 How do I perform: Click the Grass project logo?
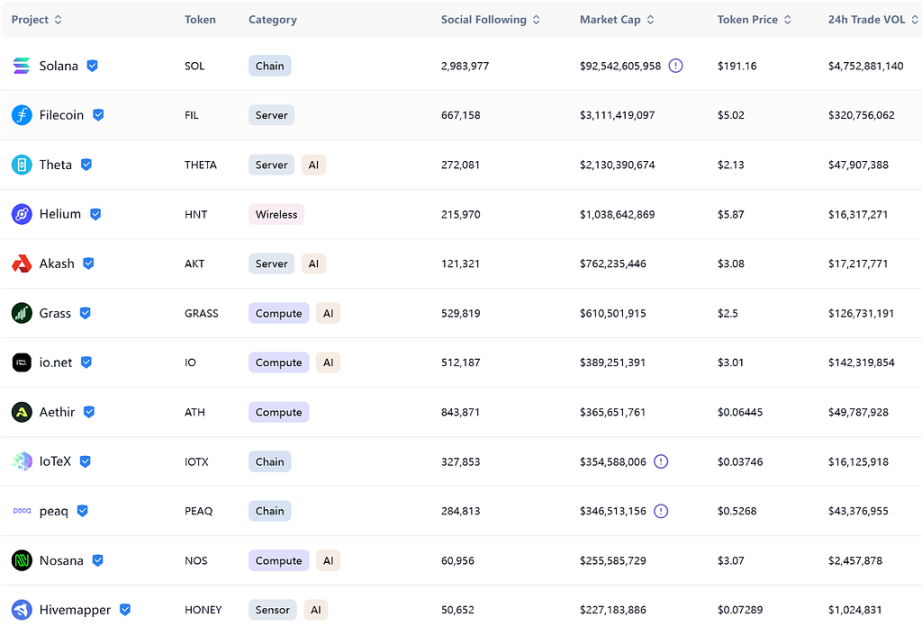(x=22, y=313)
